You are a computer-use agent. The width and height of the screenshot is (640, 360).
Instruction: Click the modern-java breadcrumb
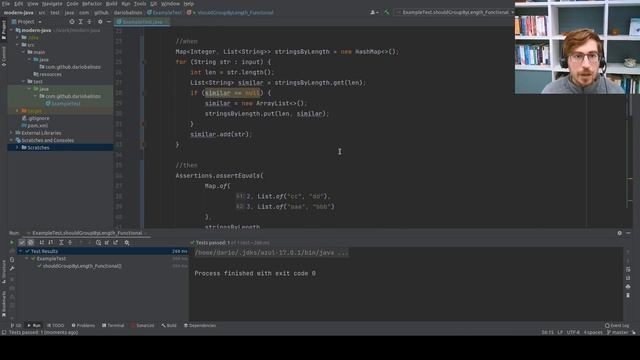click(19, 13)
